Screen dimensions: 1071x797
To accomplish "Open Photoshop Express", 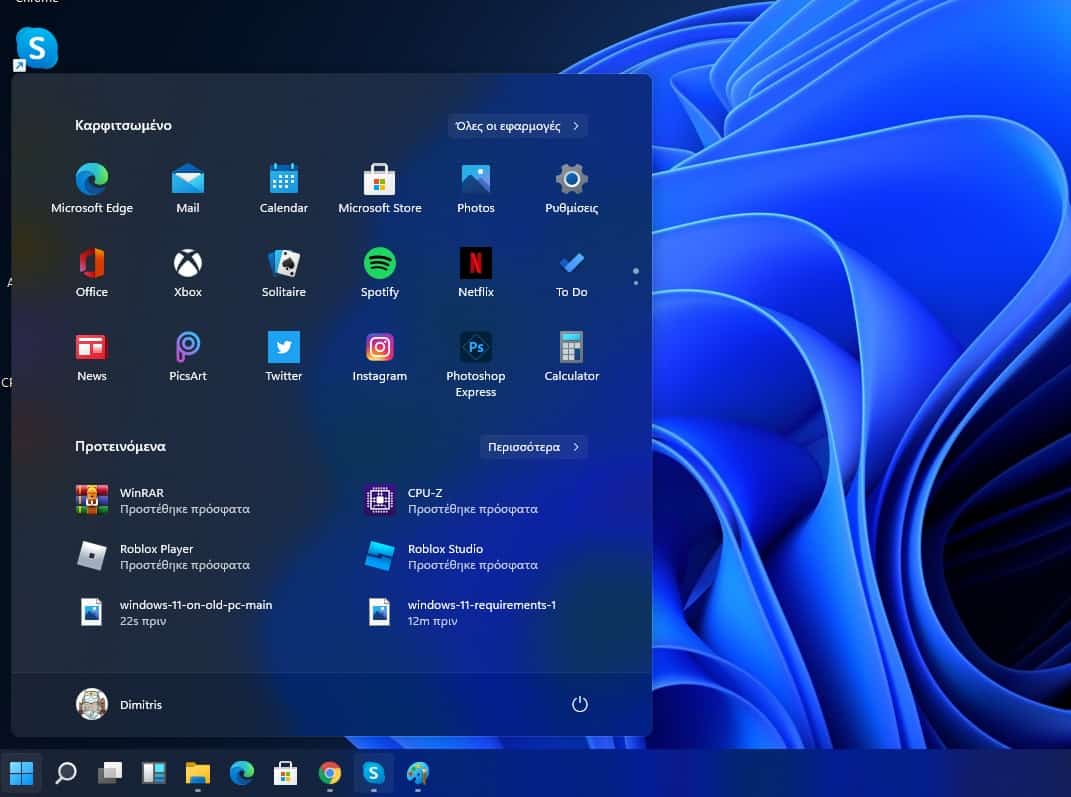I will point(475,365).
